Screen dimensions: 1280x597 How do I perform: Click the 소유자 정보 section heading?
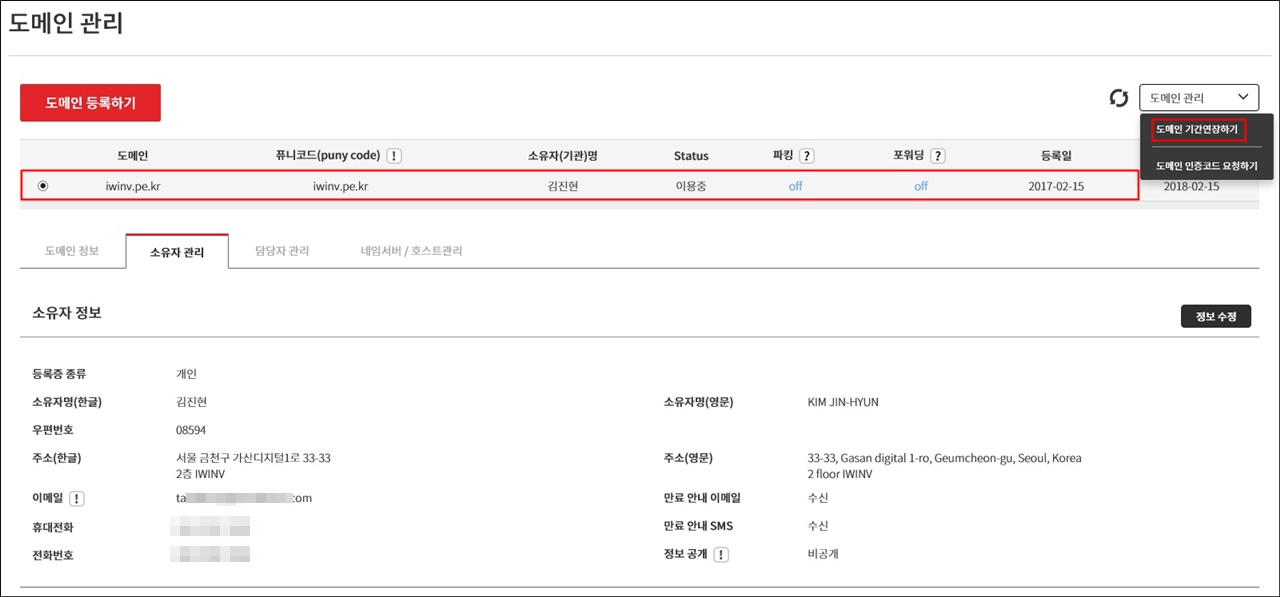coord(67,313)
